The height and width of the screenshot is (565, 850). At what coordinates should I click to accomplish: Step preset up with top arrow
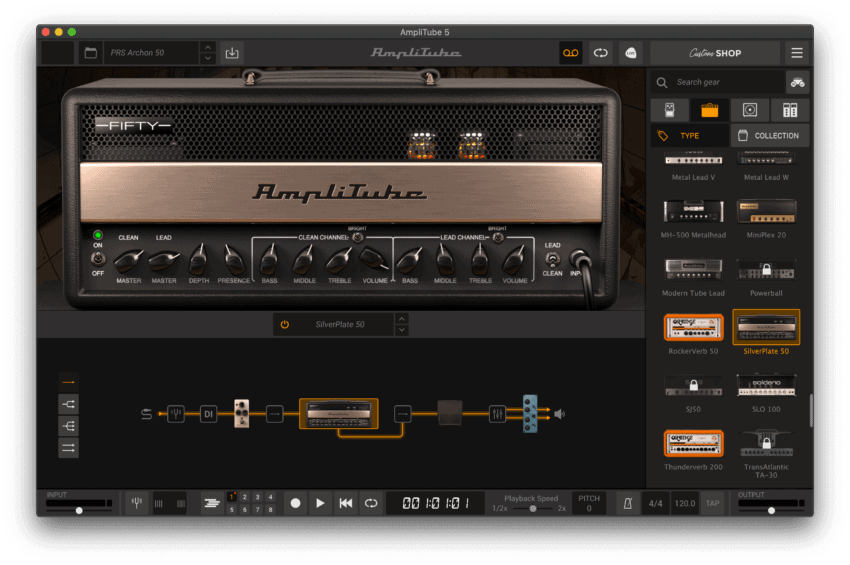point(208,47)
